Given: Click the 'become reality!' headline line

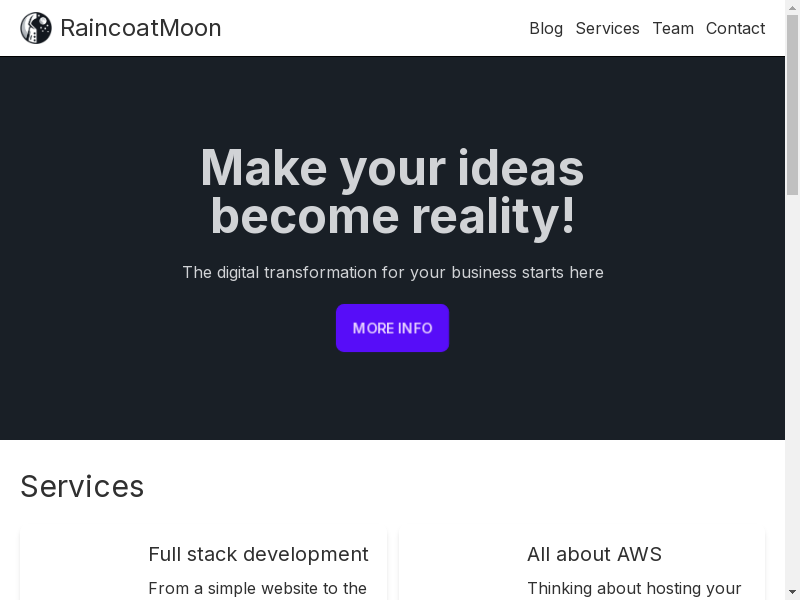Looking at the screenshot, I should (392, 216).
